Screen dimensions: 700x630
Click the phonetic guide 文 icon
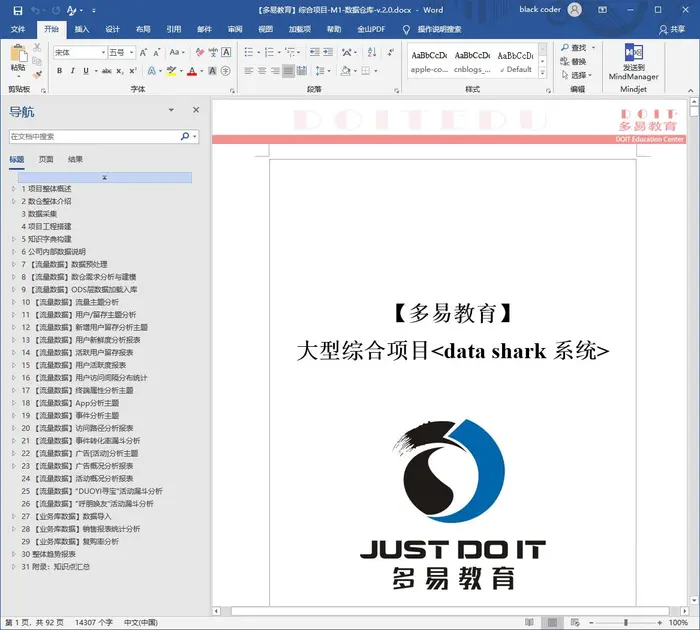pos(213,53)
